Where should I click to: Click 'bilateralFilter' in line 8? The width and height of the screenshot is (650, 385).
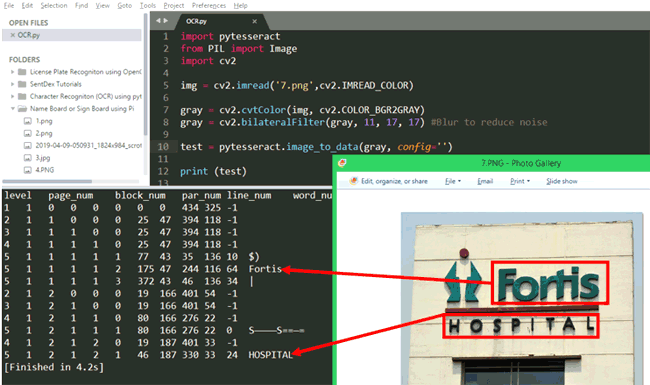click(283, 122)
